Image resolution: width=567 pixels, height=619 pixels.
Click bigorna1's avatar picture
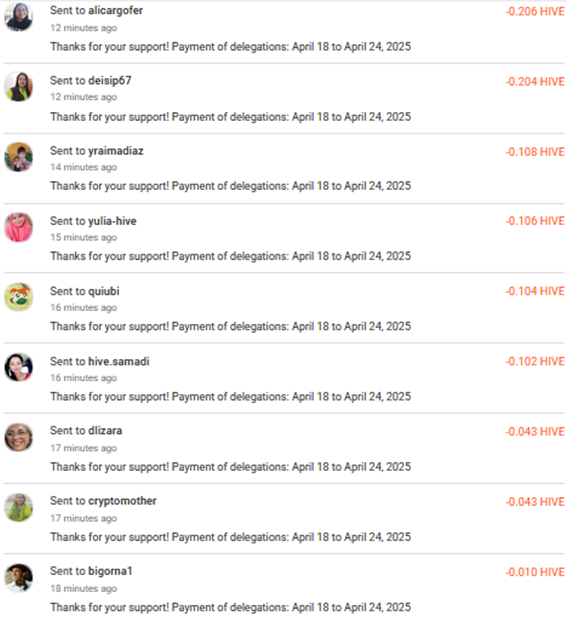coord(19,578)
